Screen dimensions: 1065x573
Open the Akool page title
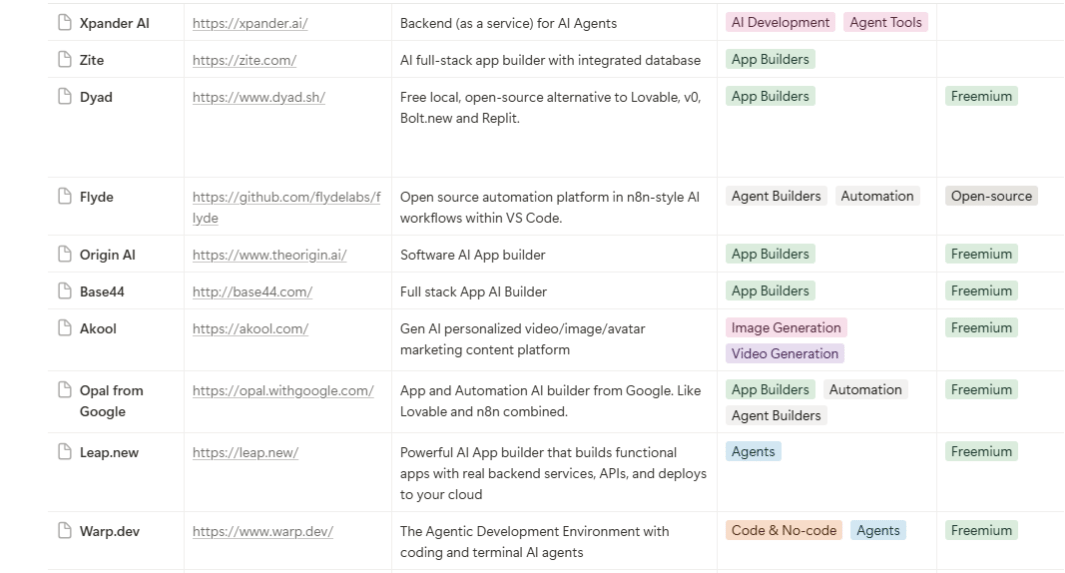click(98, 329)
